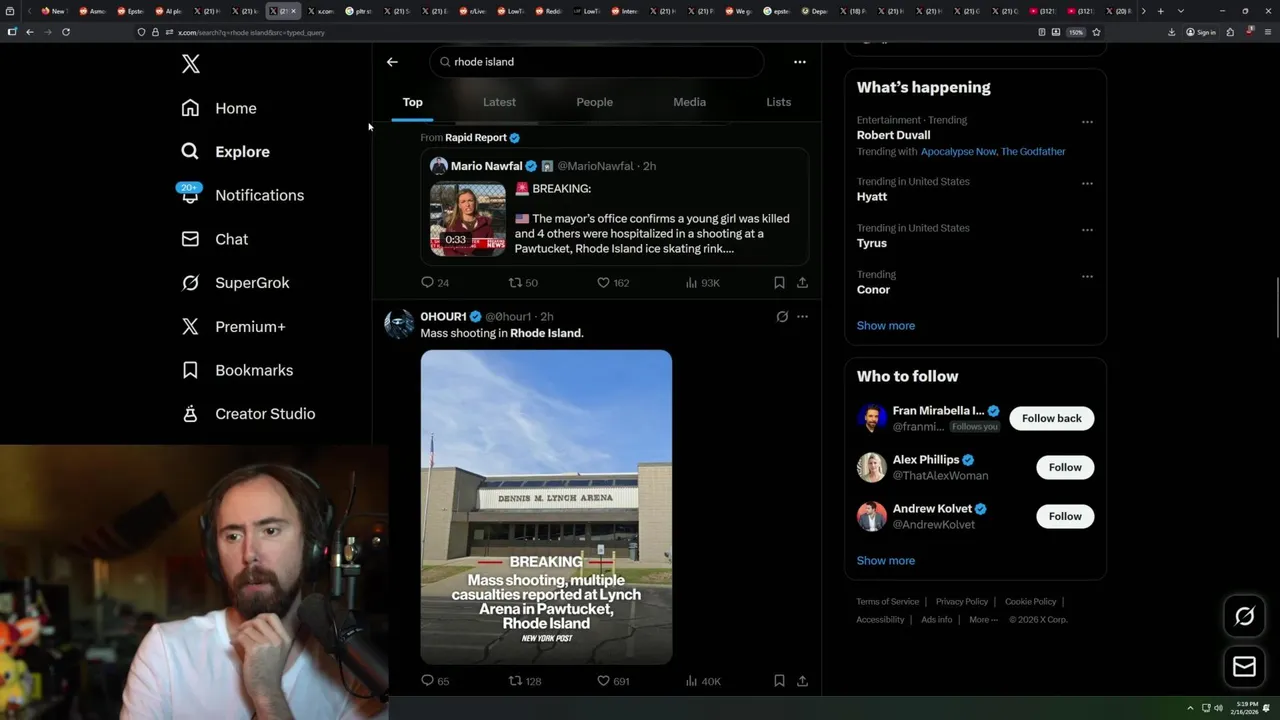Switch to the Lists tab
The width and height of the screenshot is (1280, 720).
click(778, 102)
